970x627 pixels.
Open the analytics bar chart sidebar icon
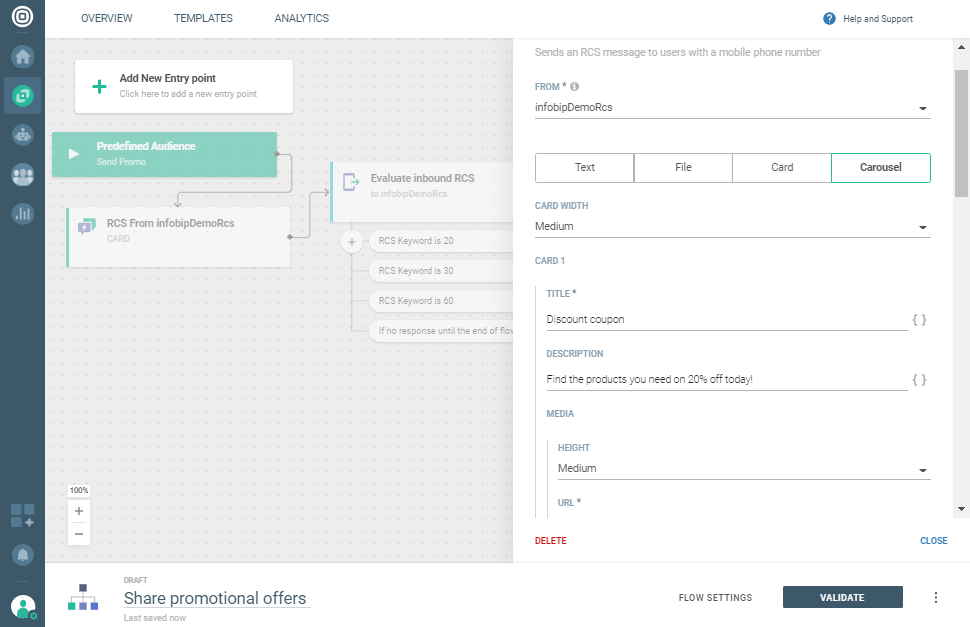coord(22,213)
